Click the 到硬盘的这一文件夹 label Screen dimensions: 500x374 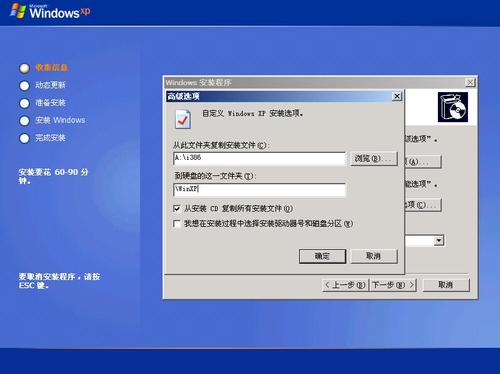215,176
